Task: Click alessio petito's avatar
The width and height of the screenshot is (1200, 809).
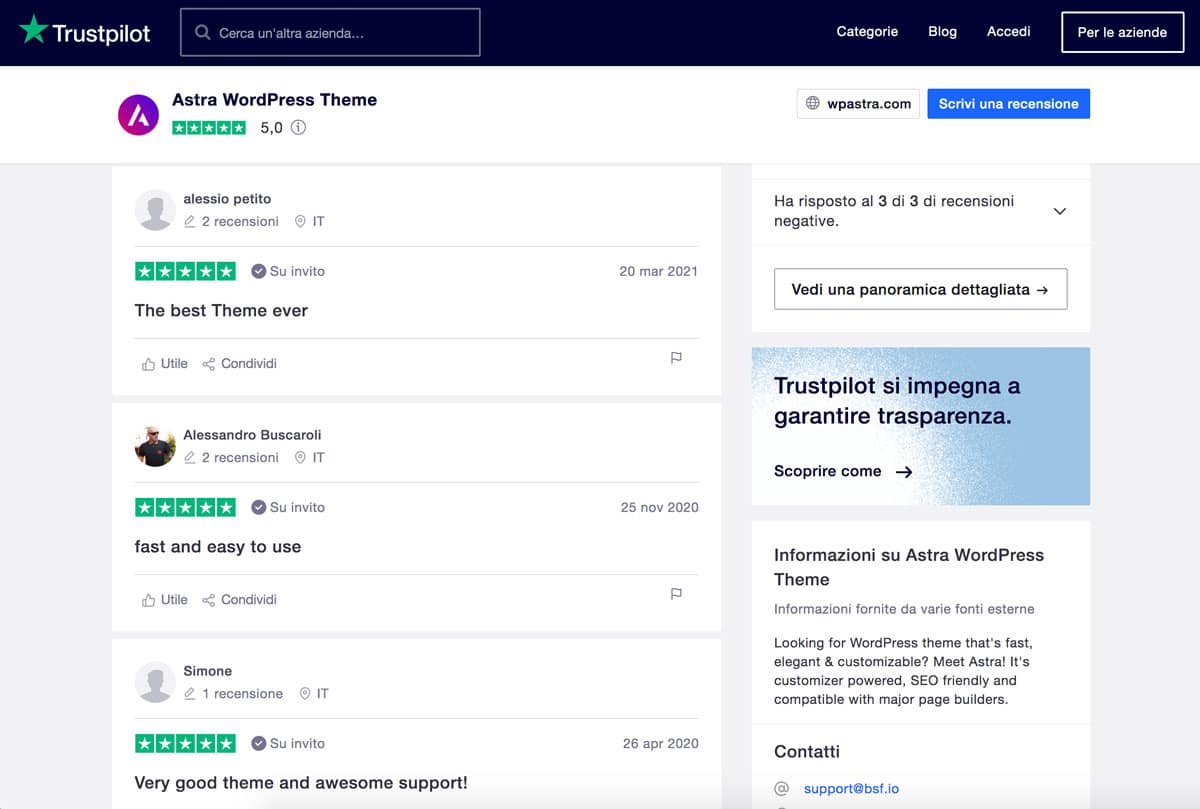Action: [155, 210]
